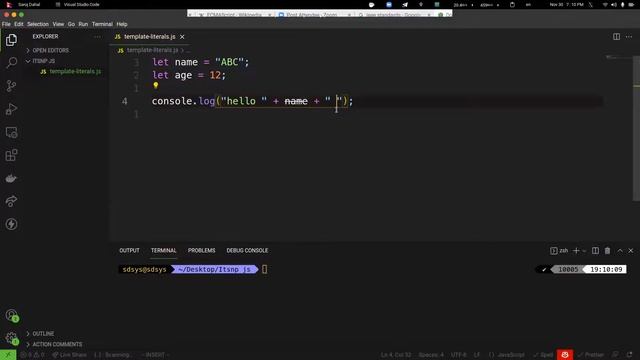Open the Go menu
Screen dimensions: 640x360
[x=71, y=24]
